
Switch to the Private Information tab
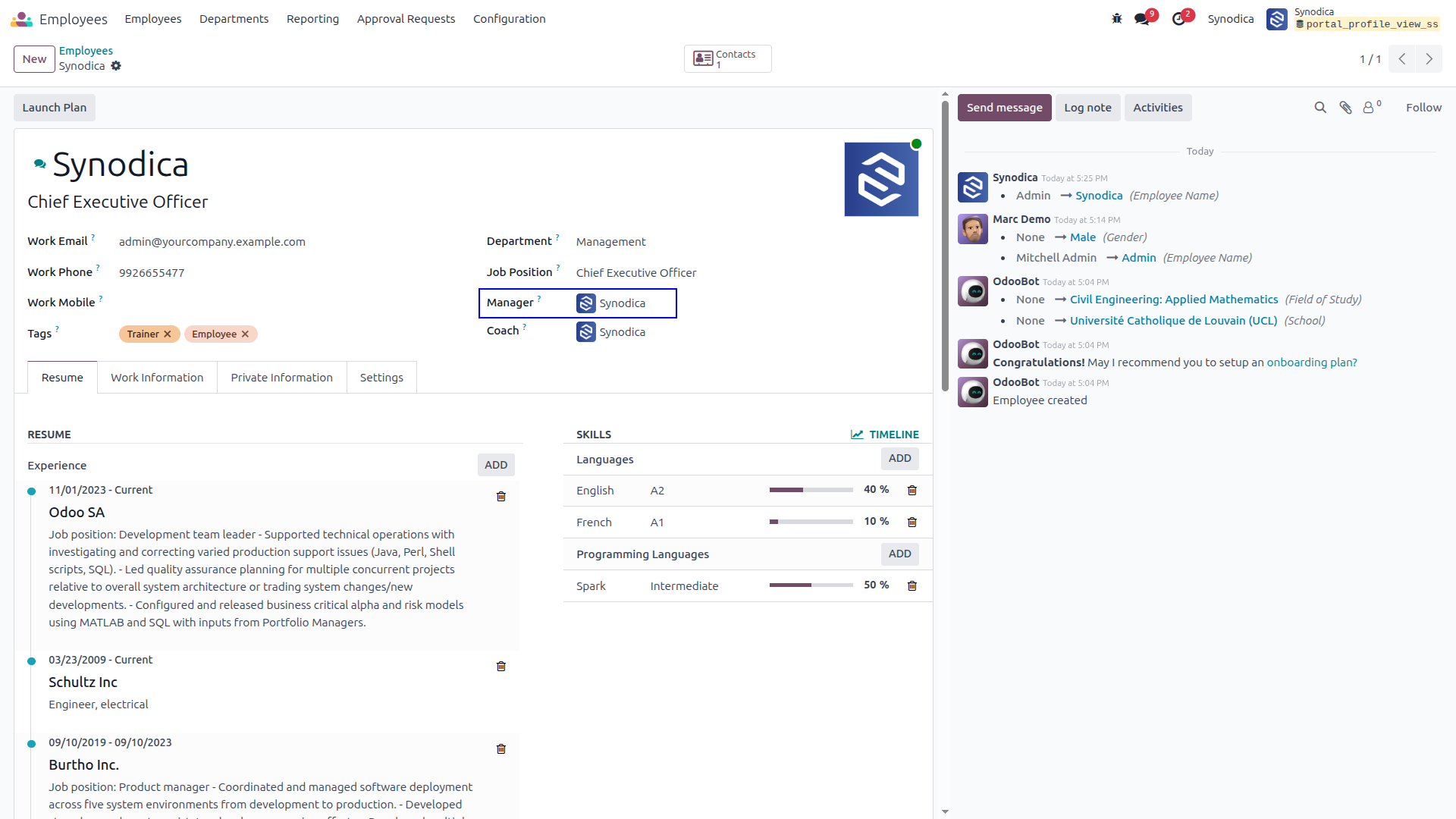tap(281, 378)
